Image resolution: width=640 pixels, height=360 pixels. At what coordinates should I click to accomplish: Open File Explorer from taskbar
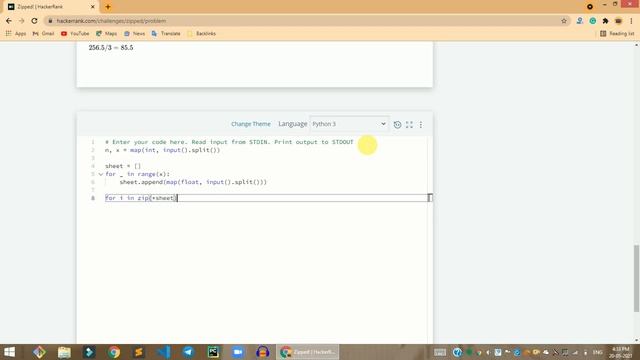point(64,352)
